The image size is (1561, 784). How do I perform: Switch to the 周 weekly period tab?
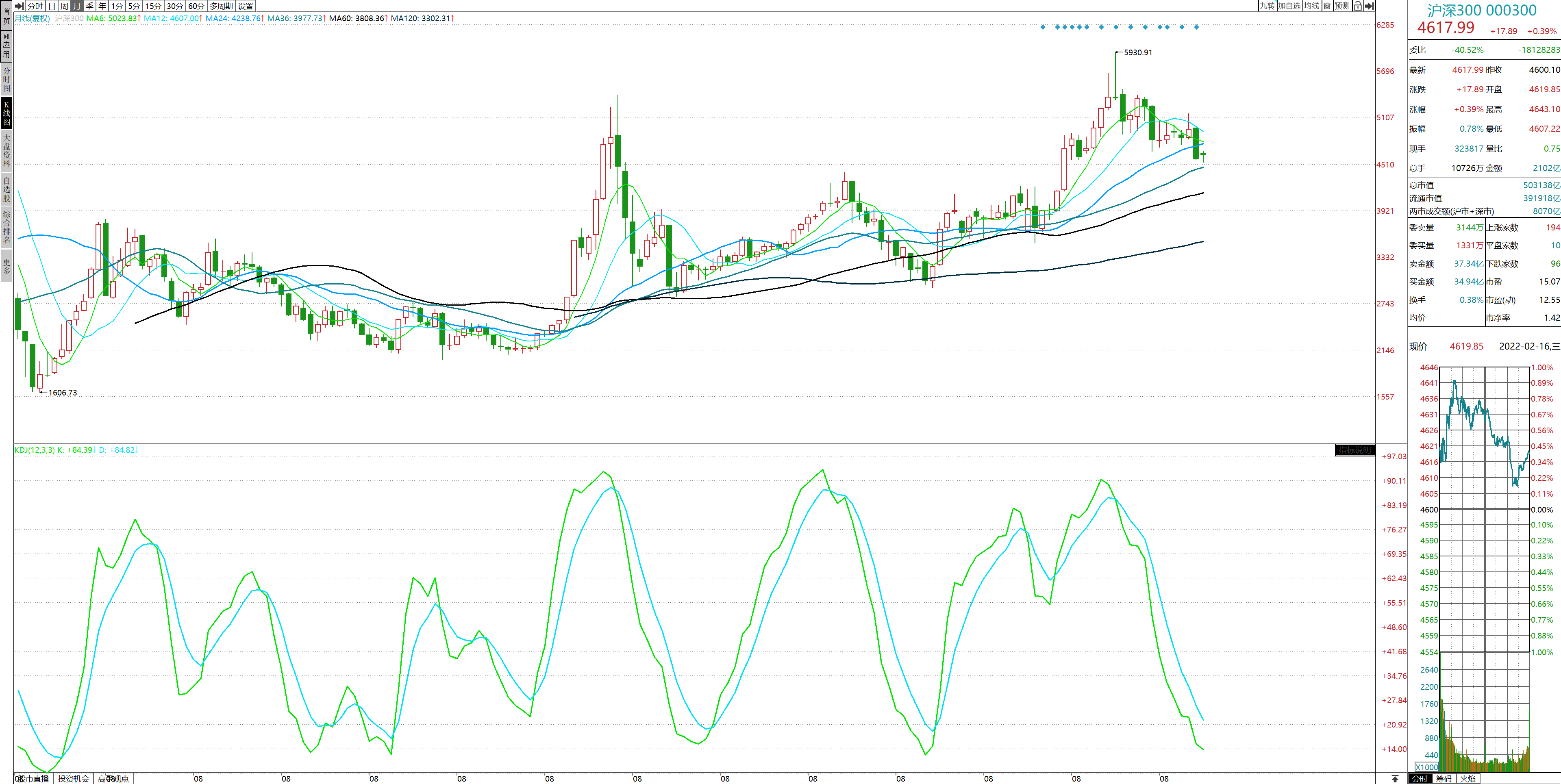(x=64, y=6)
